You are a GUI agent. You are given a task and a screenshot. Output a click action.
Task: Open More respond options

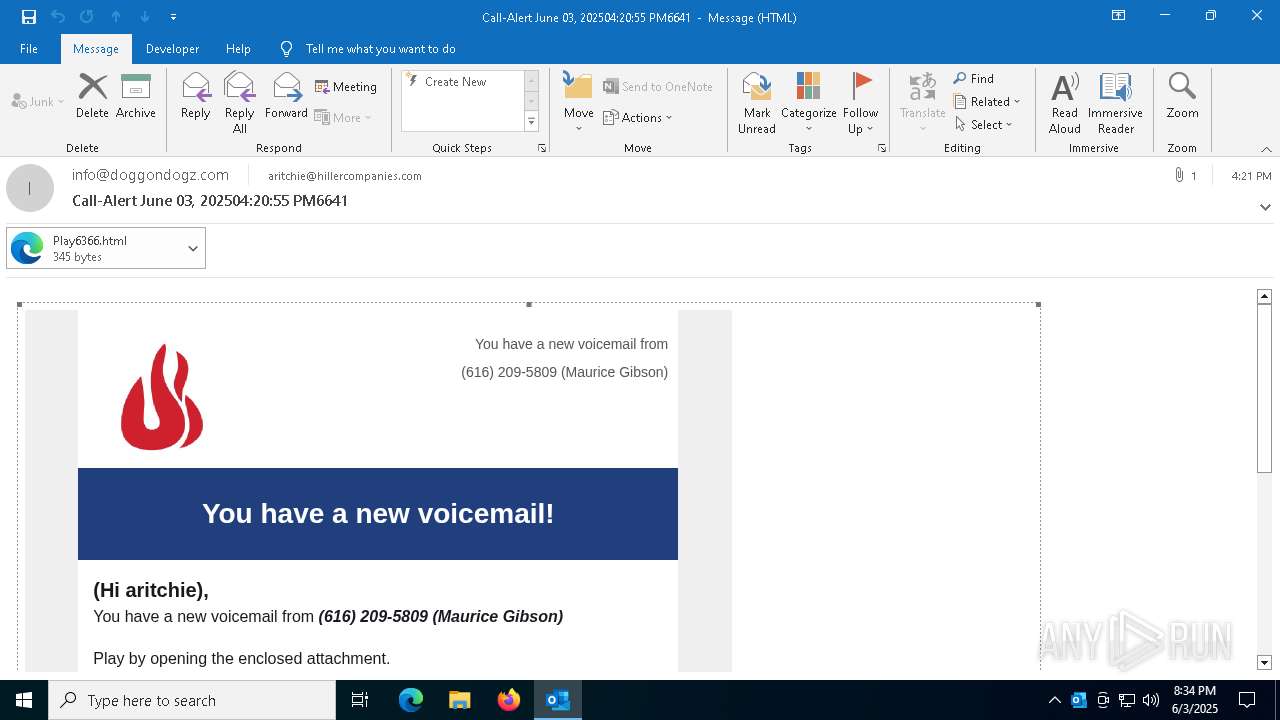coord(343,117)
